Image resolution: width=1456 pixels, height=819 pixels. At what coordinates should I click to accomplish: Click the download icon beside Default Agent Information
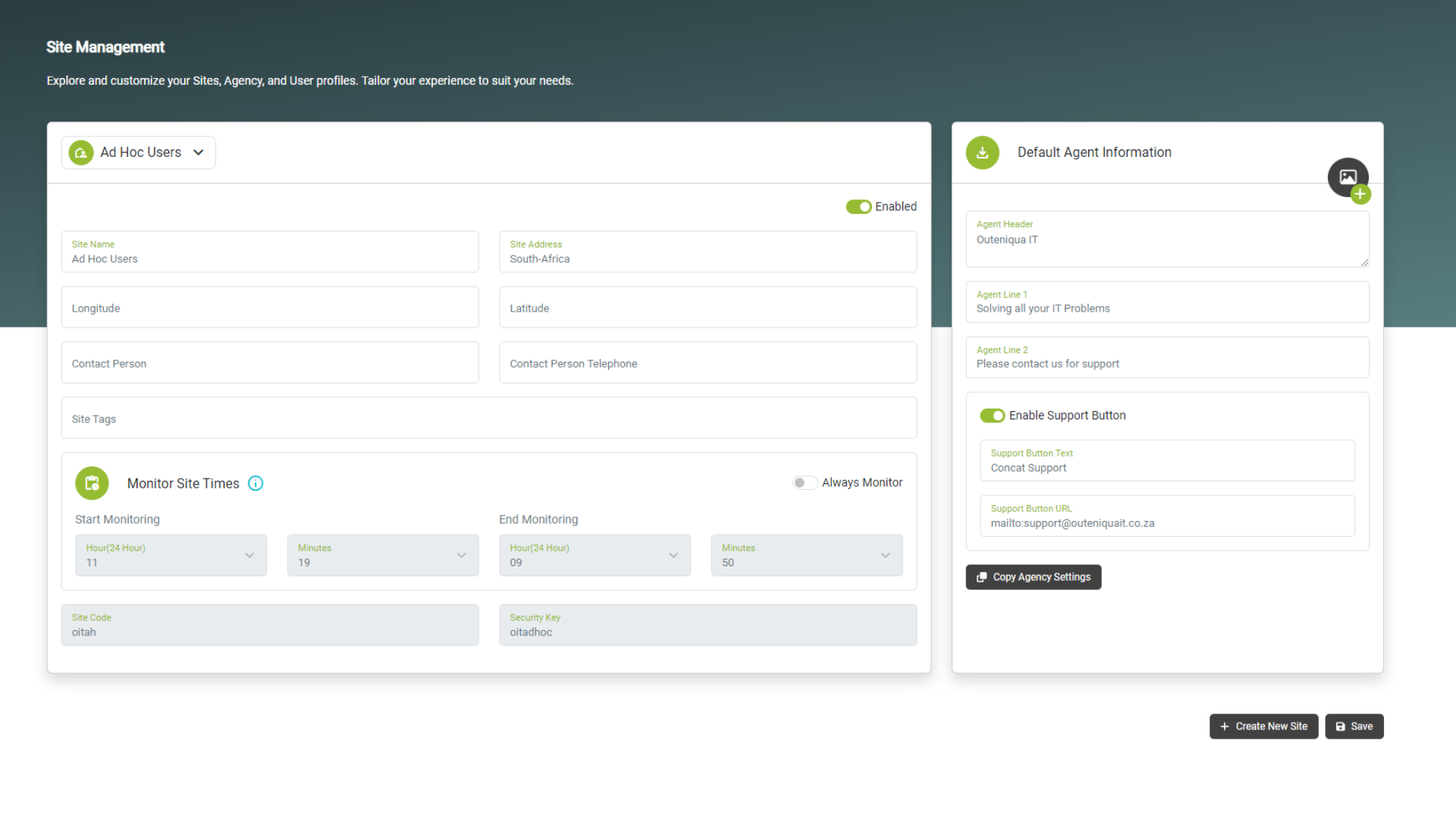click(982, 152)
